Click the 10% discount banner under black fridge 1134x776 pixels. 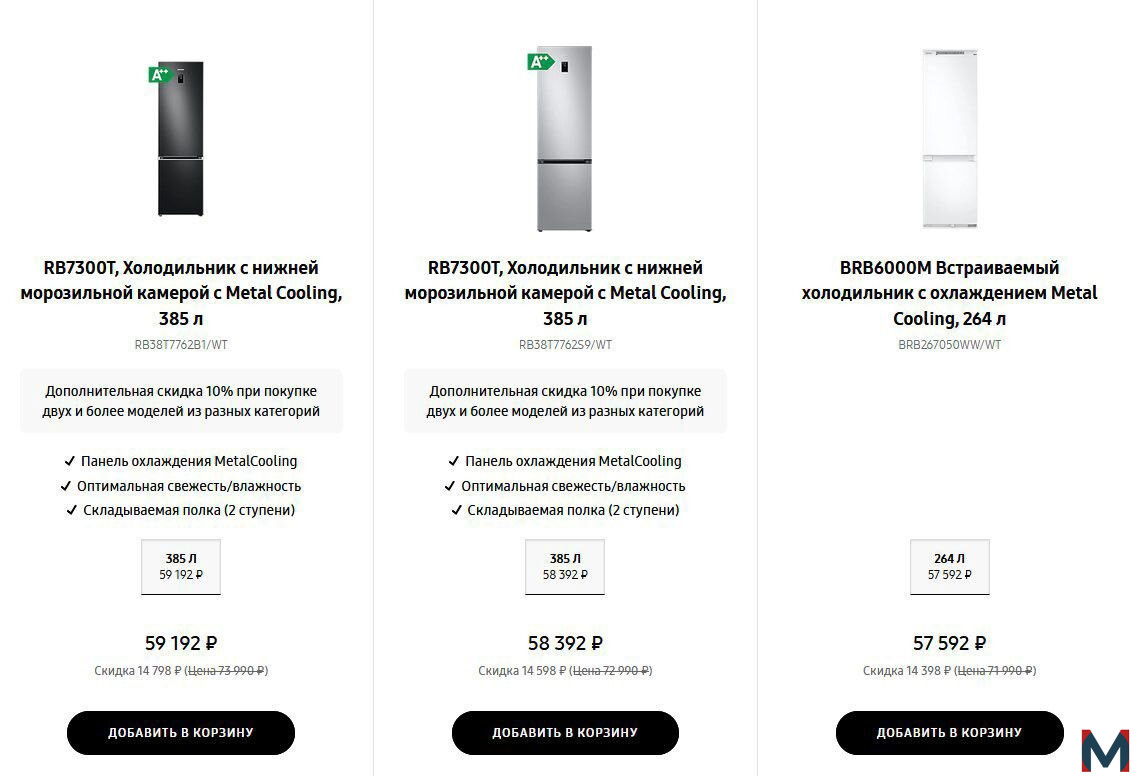(181, 401)
